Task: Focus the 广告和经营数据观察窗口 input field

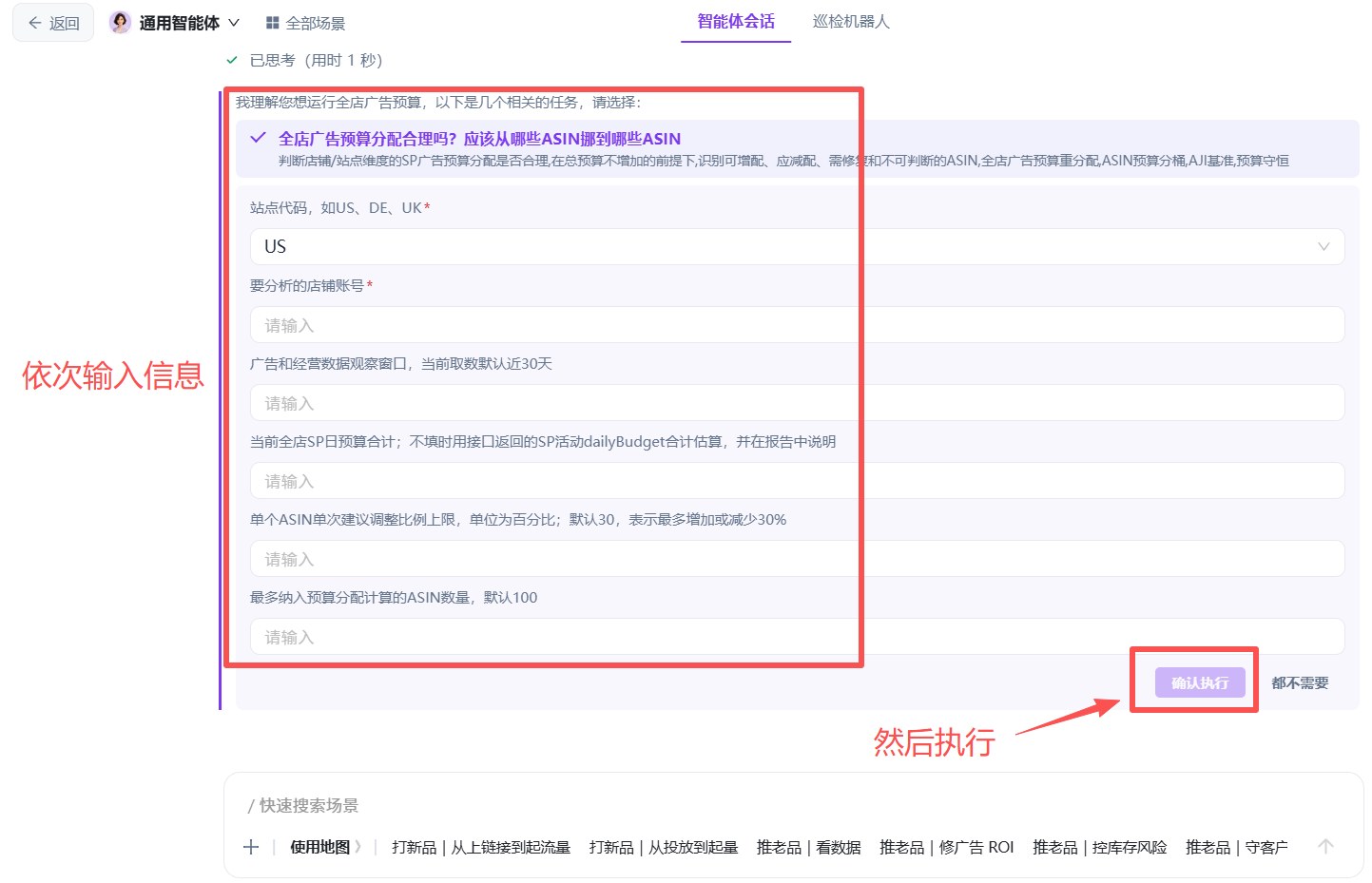Action: click(797, 402)
